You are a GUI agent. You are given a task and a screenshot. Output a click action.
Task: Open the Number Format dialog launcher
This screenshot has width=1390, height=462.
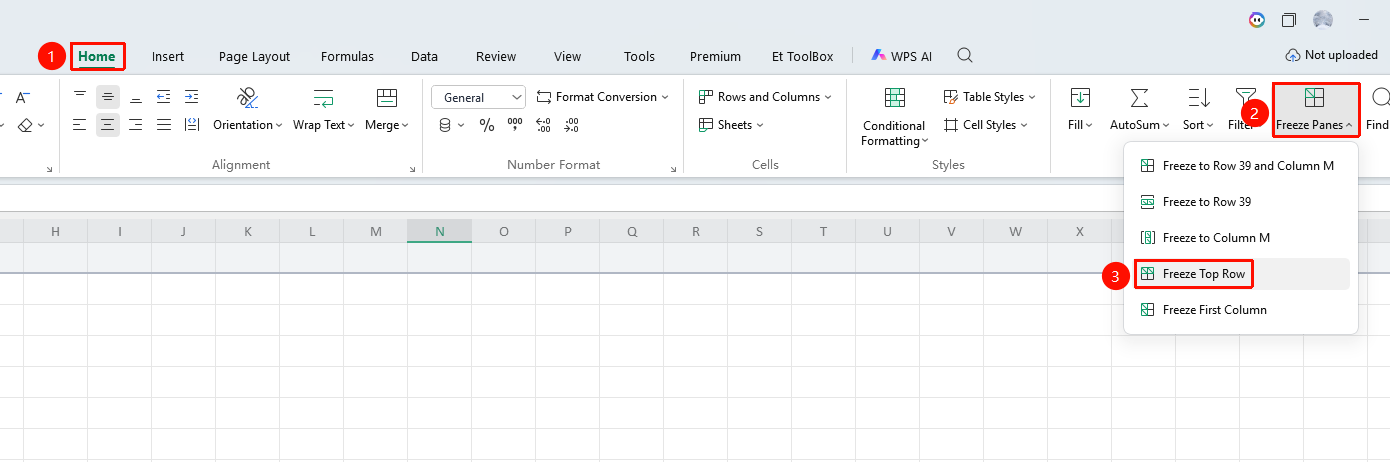click(675, 170)
